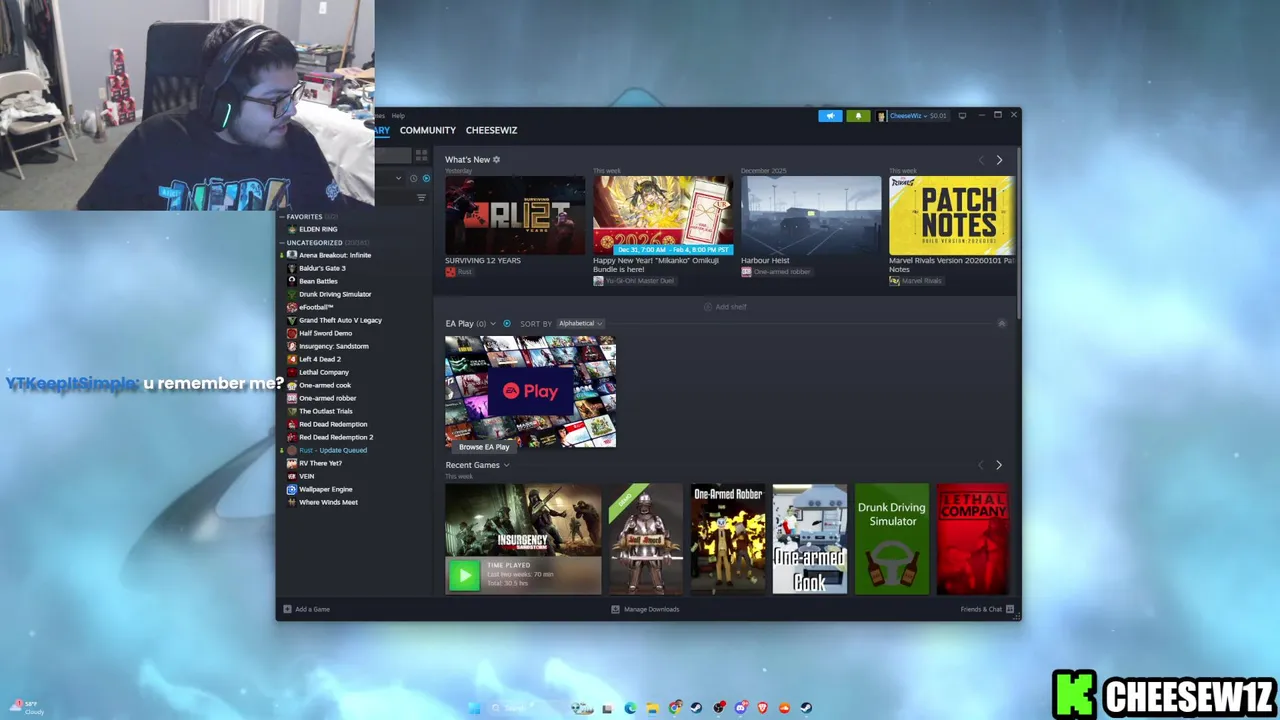Open Drunk Driving Simulator green cover

(x=892, y=539)
